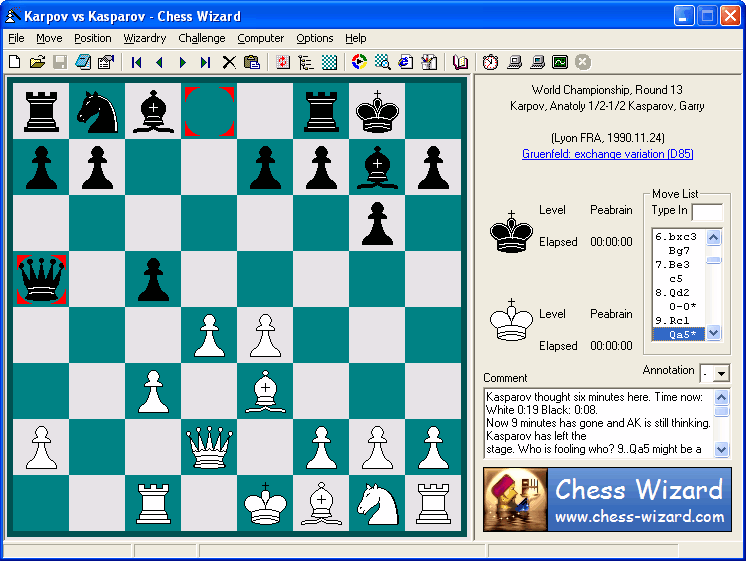746x561 pixels.
Task: Click the green oscilloscope monitor icon
Action: (x=560, y=62)
